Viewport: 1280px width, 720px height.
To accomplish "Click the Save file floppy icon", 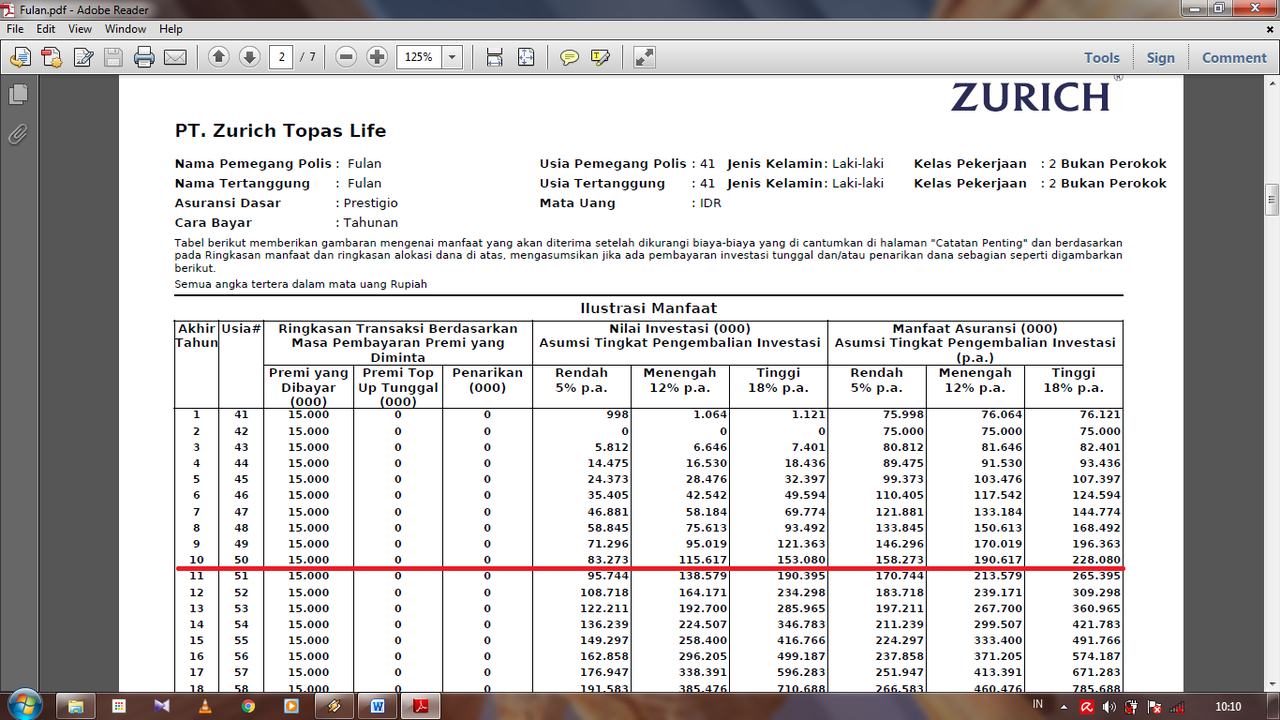I will click(x=113, y=57).
